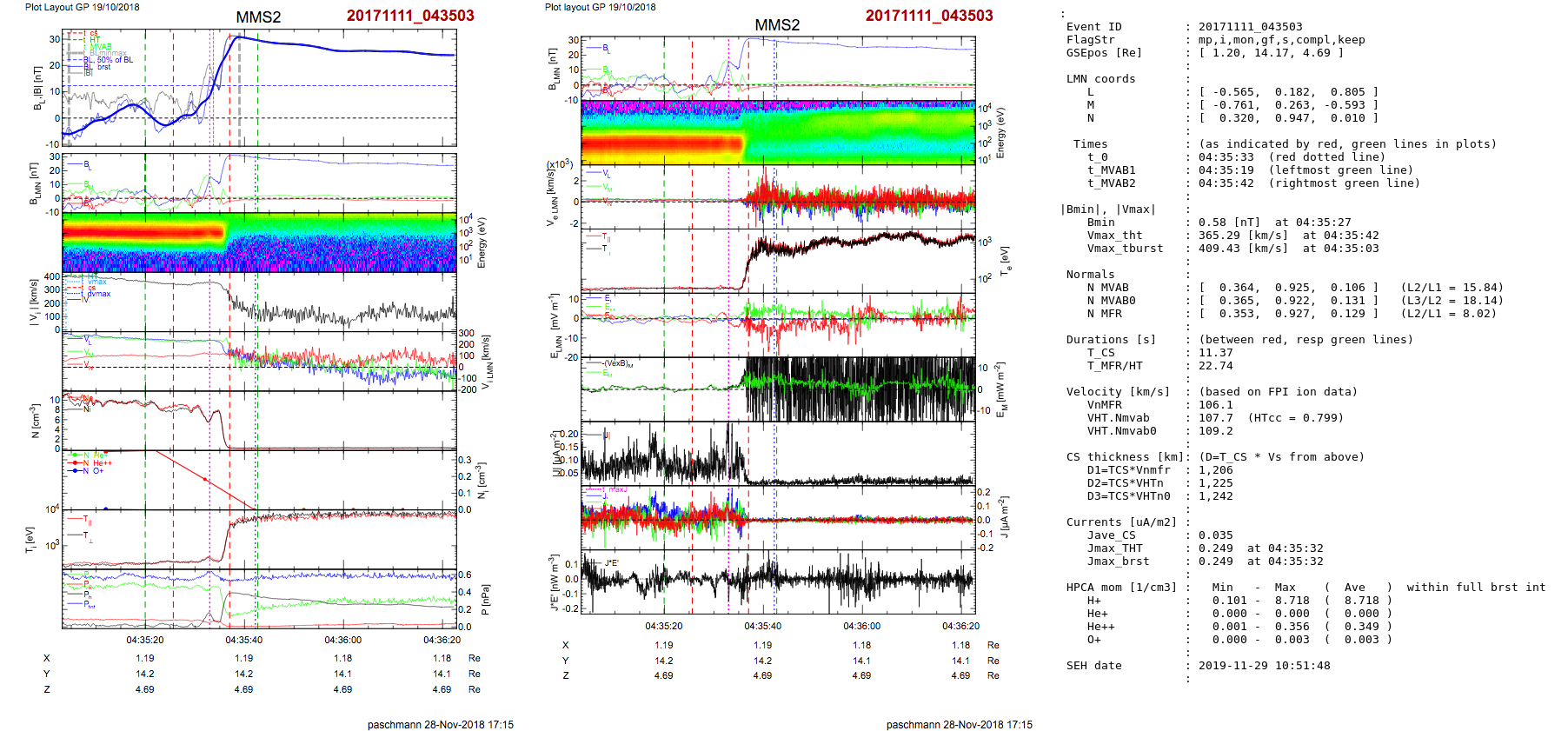Viewport: 1568px width, 731px height.
Task: Click the ion energy spectrogram in left plot
Action: pyautogui.click(x=259, y=242)
